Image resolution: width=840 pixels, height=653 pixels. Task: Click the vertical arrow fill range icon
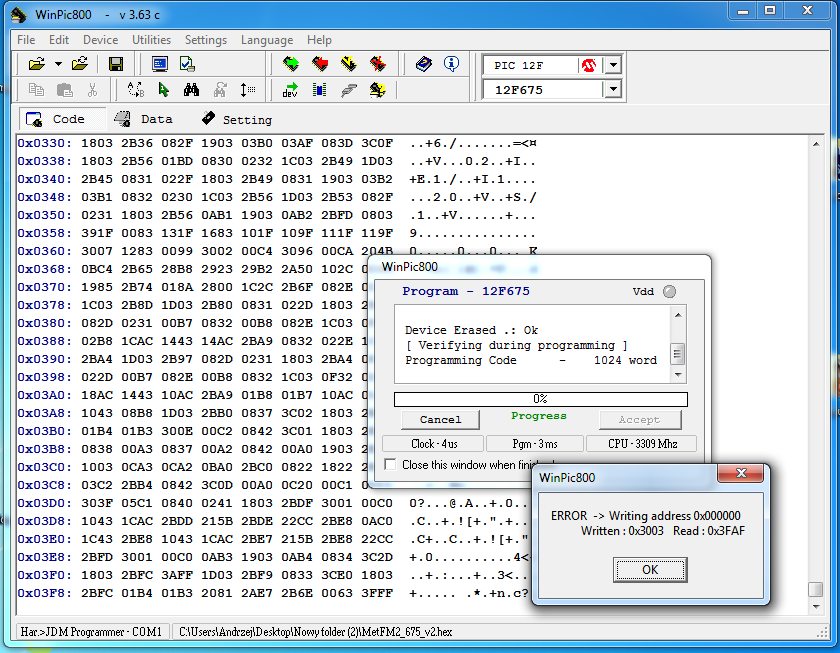click(x=248, y=89)
